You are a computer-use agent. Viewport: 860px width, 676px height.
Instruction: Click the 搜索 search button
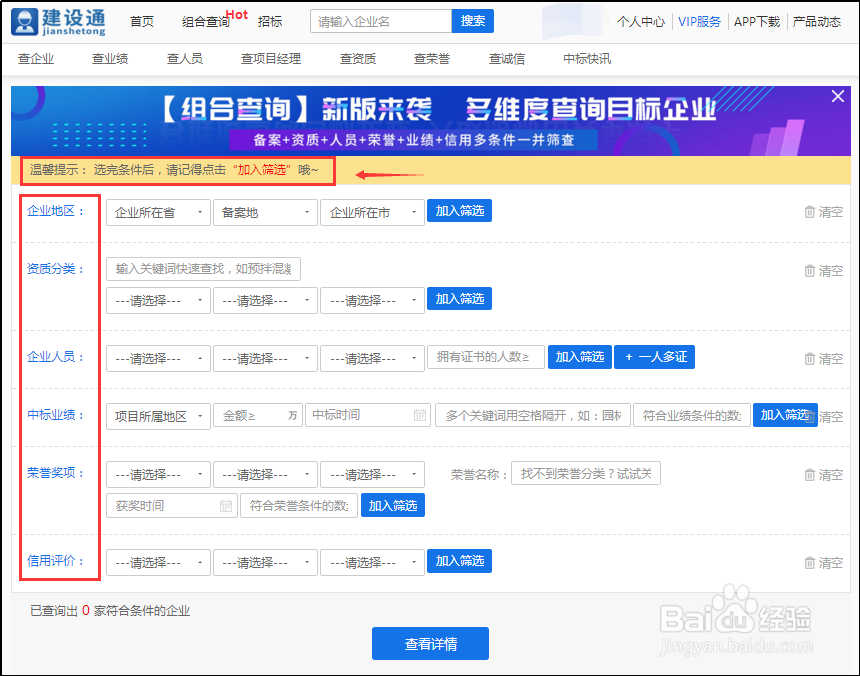(x=472, y=20)
